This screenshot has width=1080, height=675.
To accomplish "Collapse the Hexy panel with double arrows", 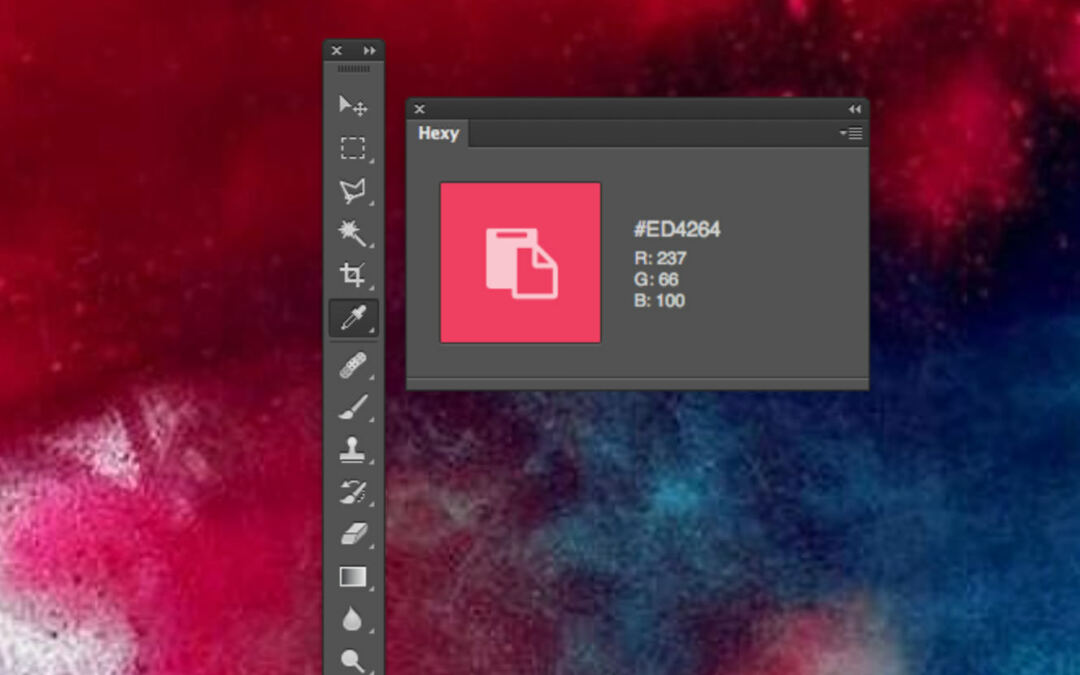I will [854, 109].
